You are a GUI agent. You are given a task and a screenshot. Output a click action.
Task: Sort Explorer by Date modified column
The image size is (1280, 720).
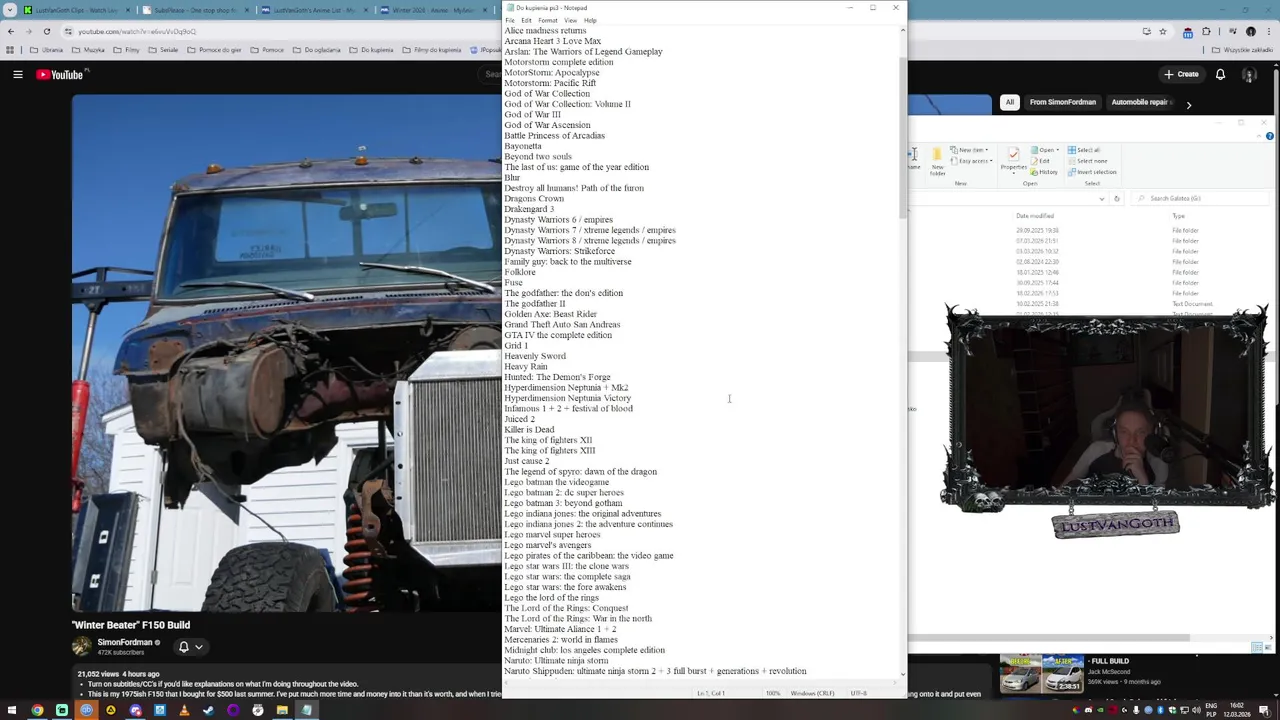click(x=1035, y=216)
